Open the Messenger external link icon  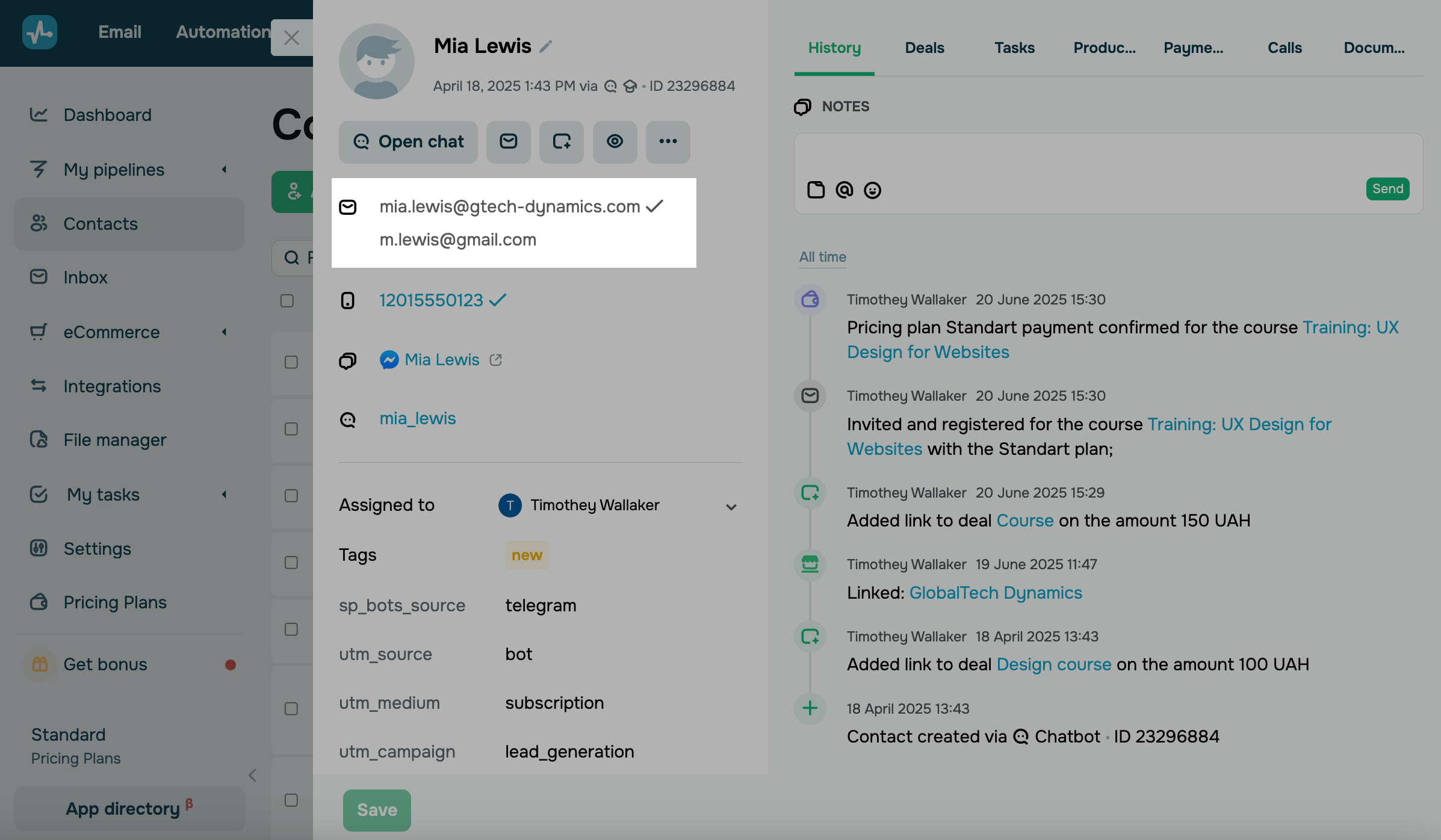point(495,360)
